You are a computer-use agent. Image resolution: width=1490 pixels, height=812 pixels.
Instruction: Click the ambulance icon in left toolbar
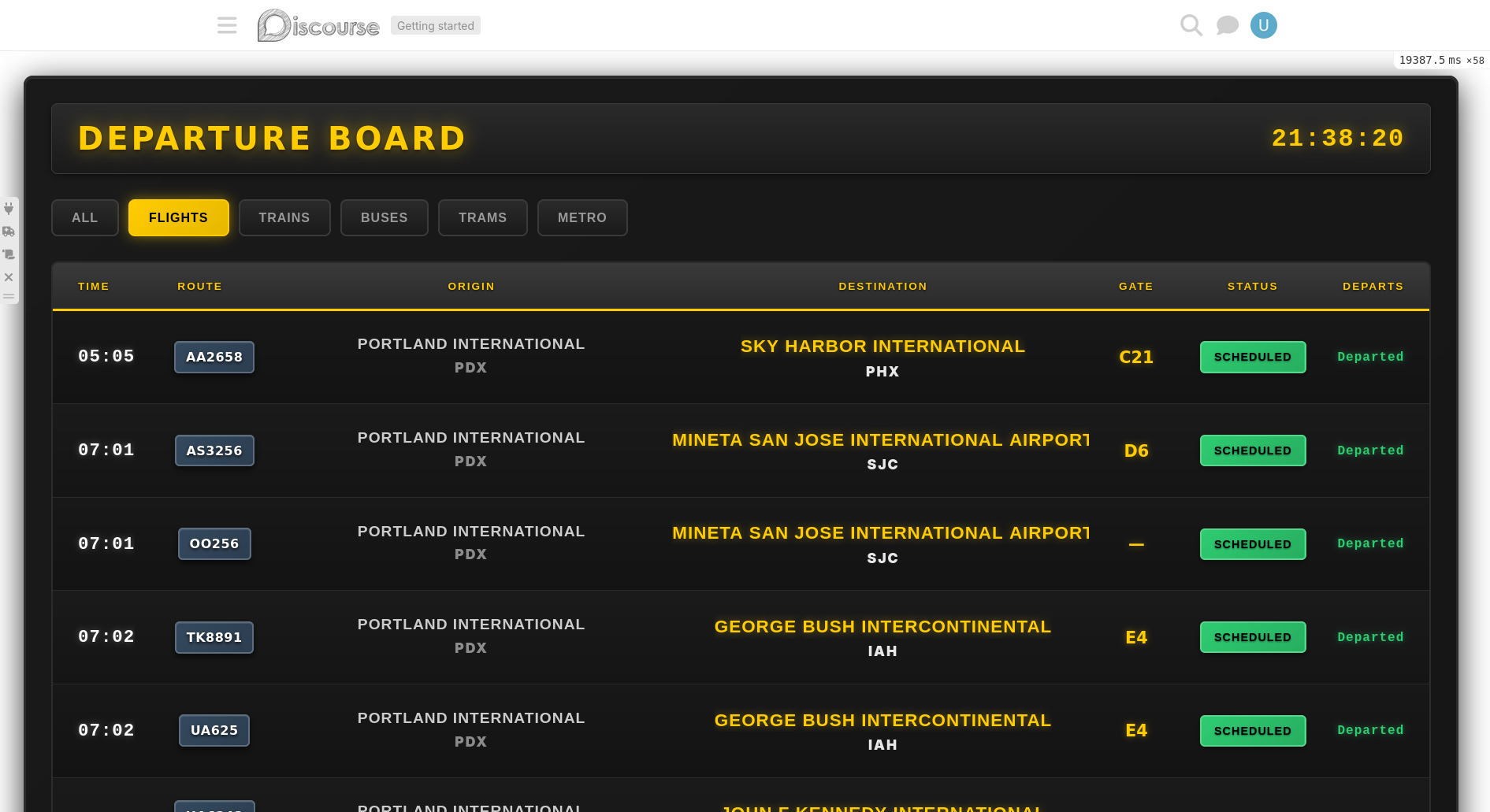coord(9,232)
